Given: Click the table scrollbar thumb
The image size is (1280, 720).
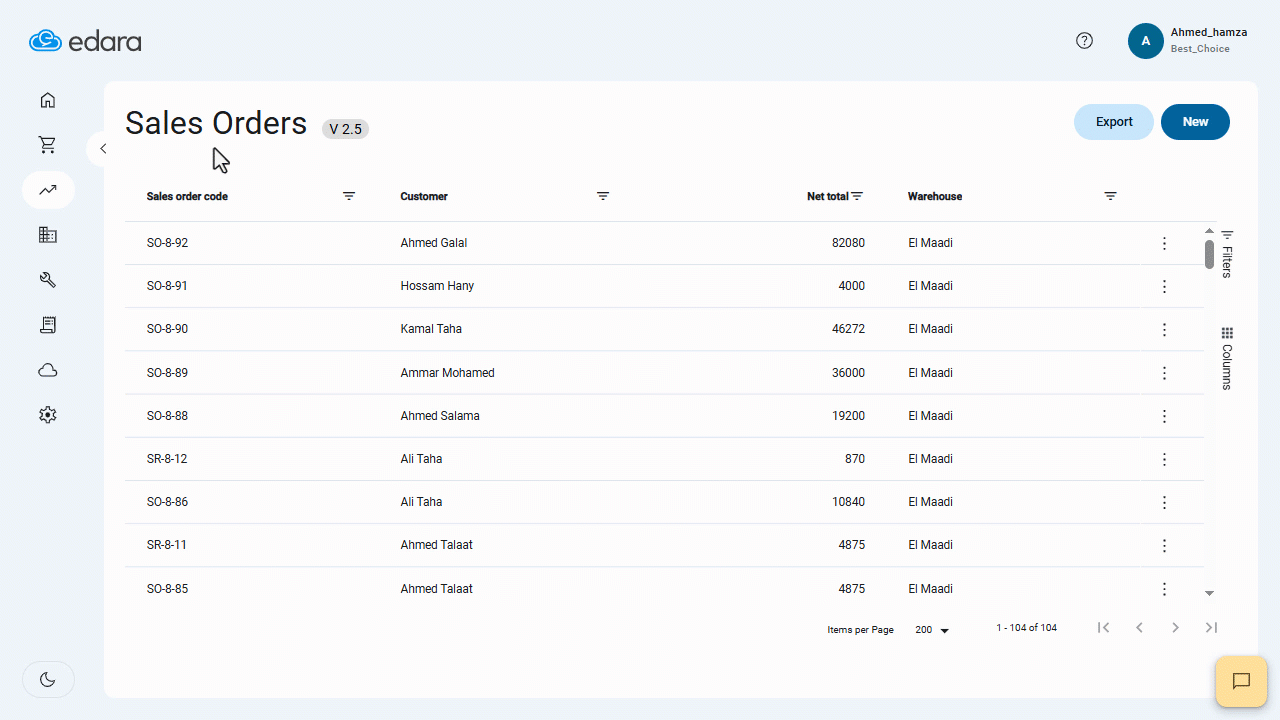Looking at the screenshot, I should click(x=1209, y=255).
